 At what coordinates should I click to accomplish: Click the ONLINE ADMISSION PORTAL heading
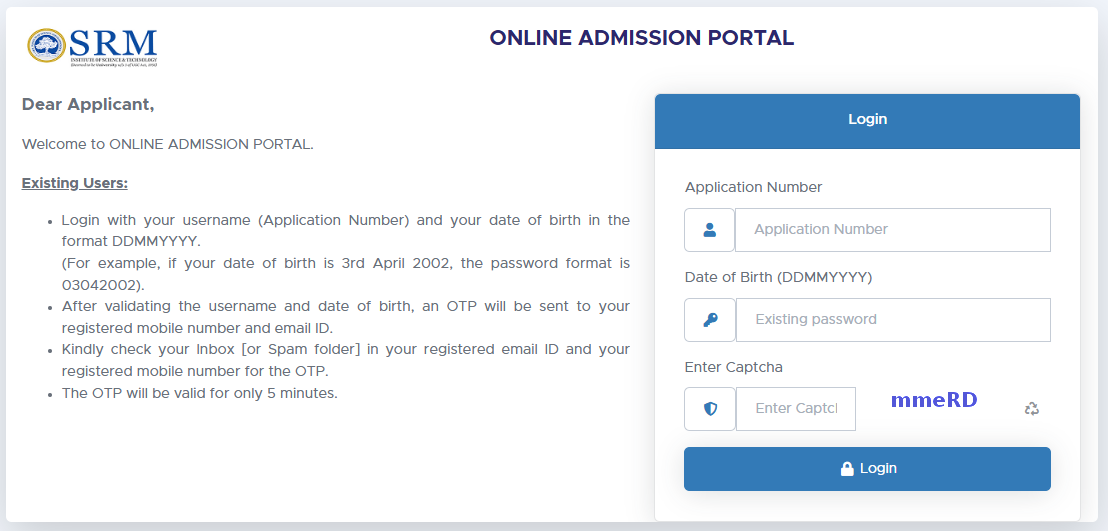(x=642, y=37)
